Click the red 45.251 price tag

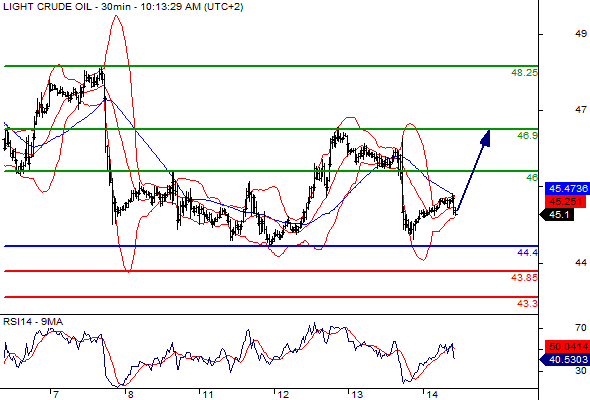tap(565, 201)
